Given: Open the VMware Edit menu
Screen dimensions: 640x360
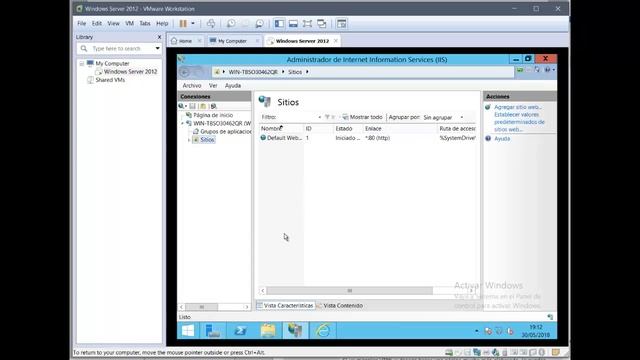Looking at the screenshot, I should point(97,24).
